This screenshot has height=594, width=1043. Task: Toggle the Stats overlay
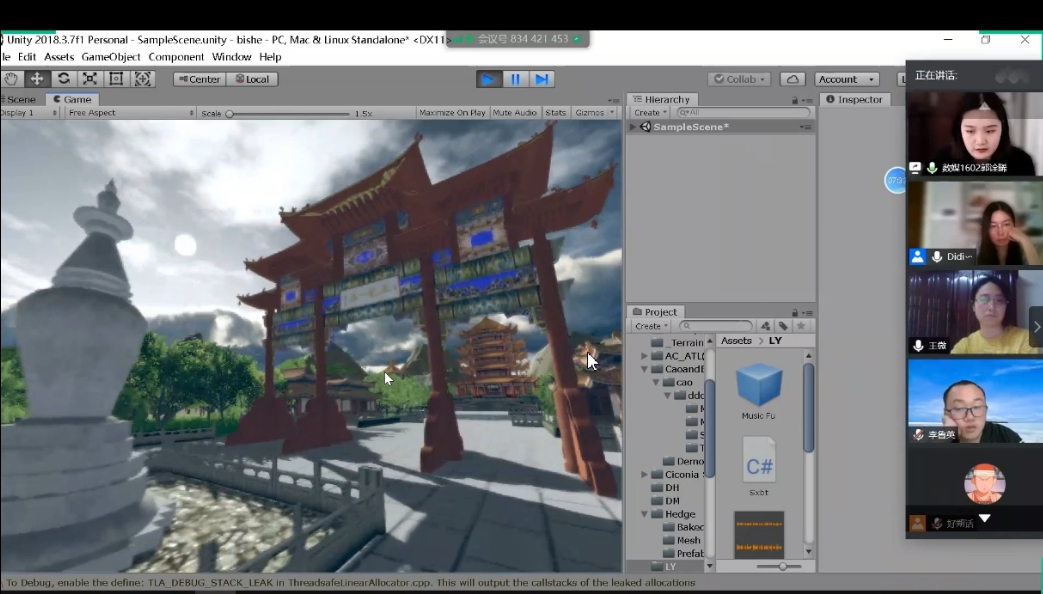pos(555,113)
